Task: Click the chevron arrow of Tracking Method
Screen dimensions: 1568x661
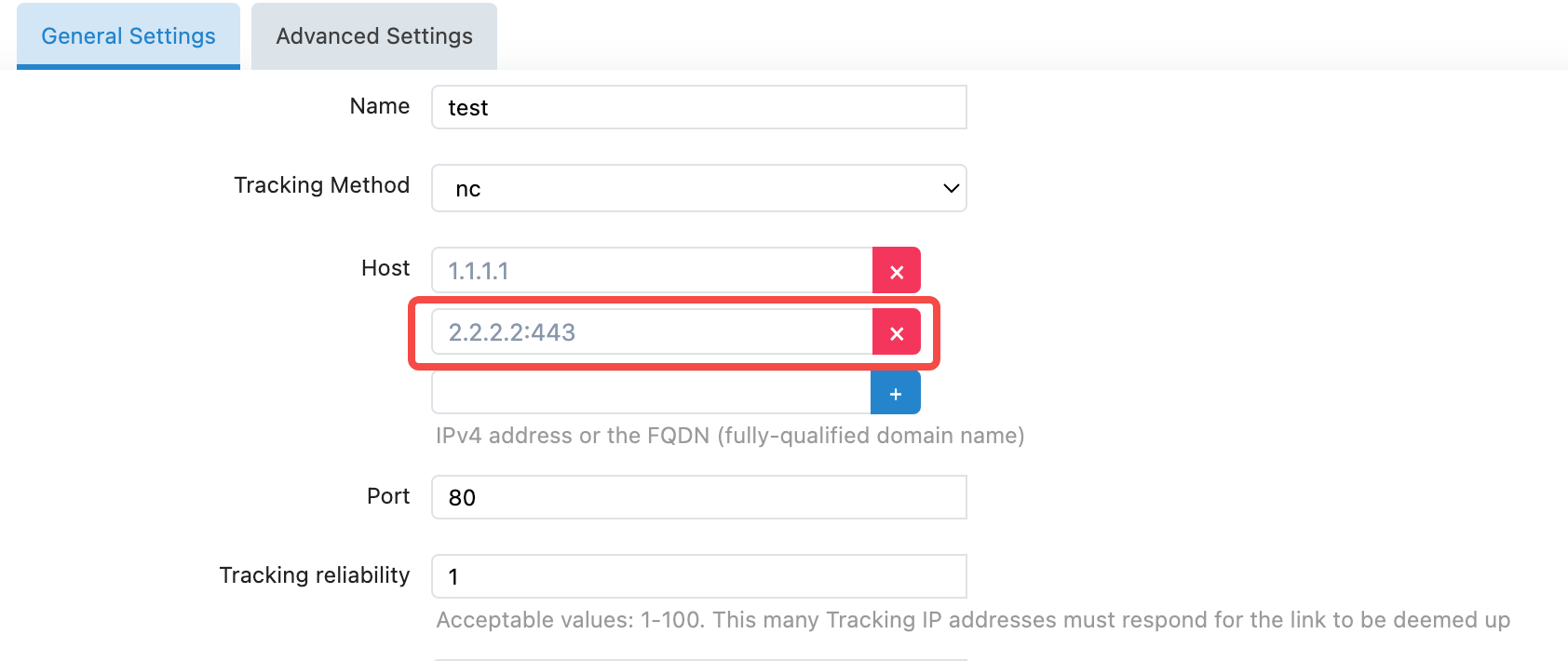Action: [951, 188]
